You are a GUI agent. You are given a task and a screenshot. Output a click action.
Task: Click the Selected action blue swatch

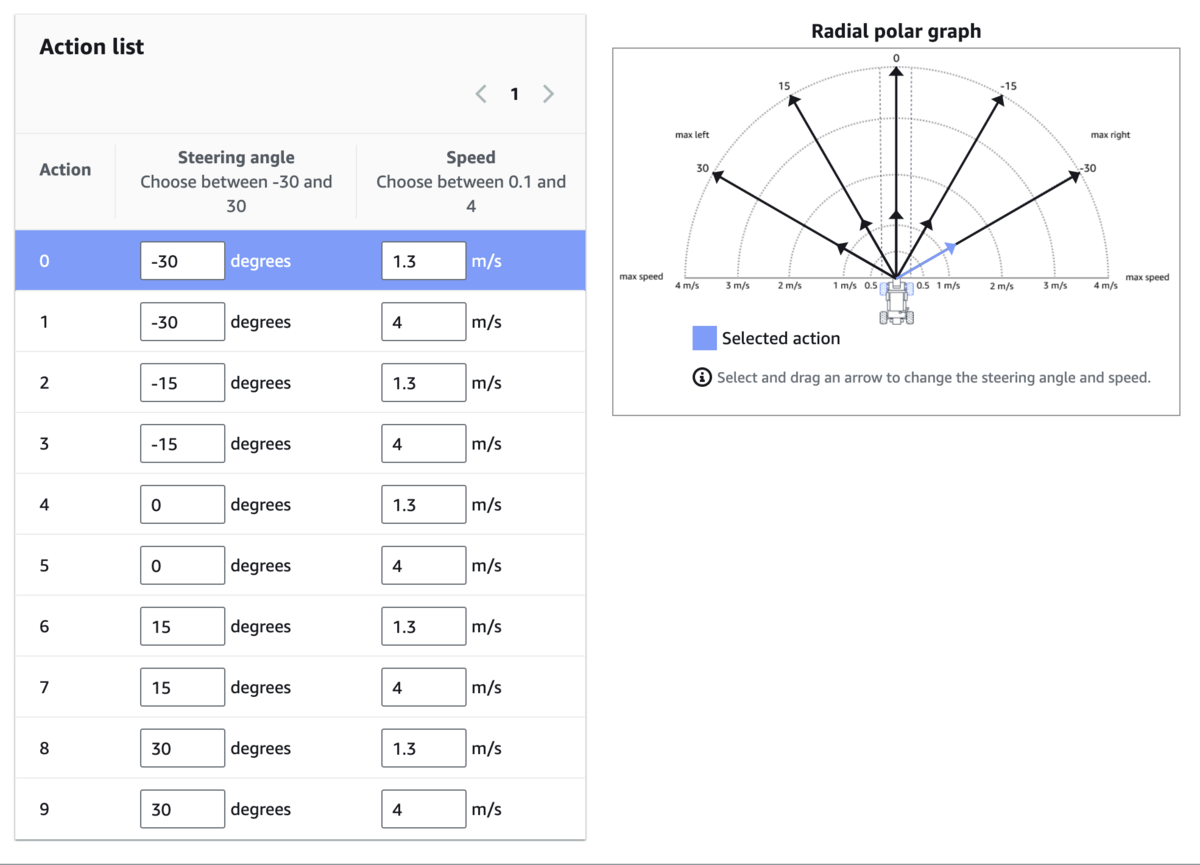pos(704,338)
